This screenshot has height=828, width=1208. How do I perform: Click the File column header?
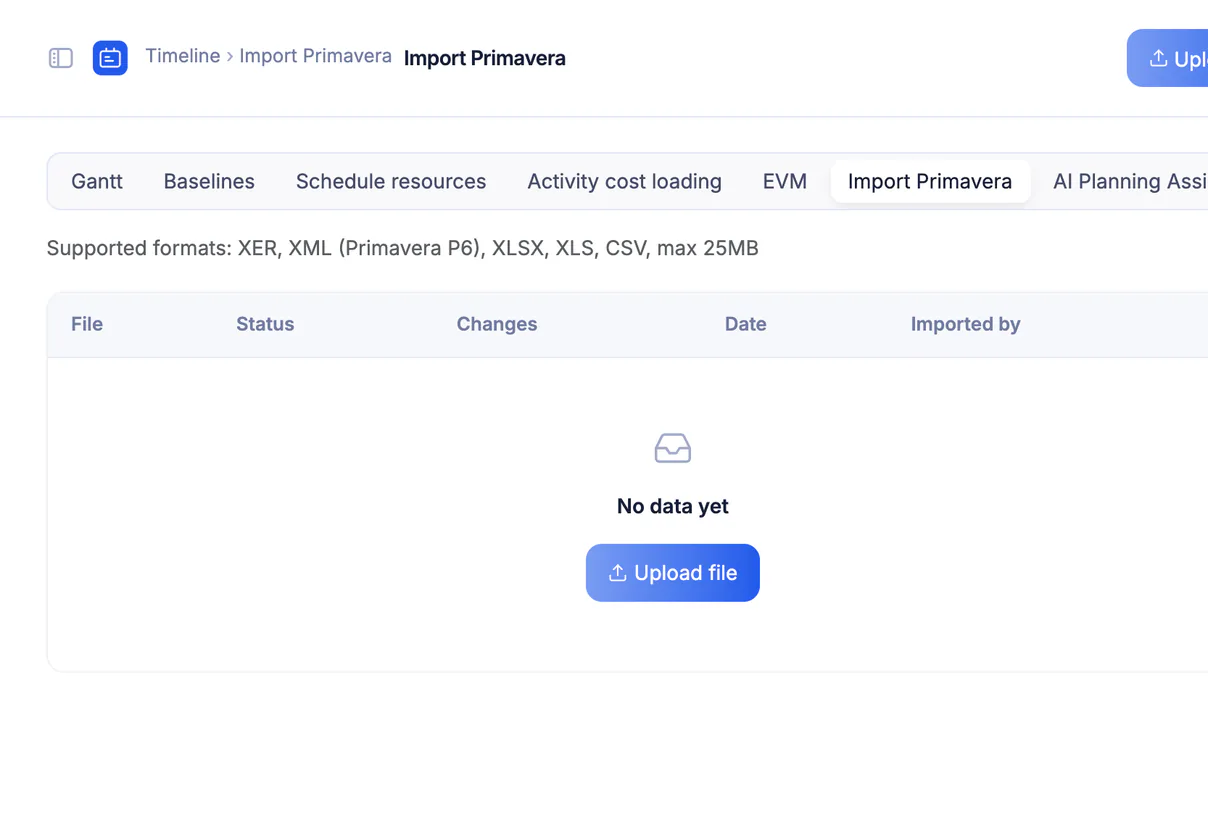(87, 324)
